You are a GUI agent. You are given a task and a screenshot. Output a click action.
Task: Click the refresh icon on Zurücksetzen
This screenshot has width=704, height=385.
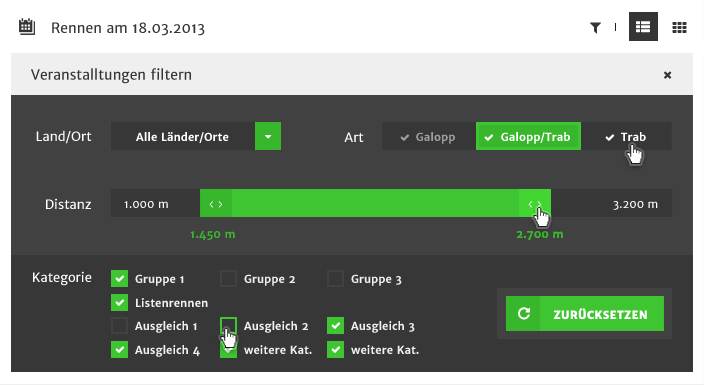pyautogui.click(x=524, y=314)
